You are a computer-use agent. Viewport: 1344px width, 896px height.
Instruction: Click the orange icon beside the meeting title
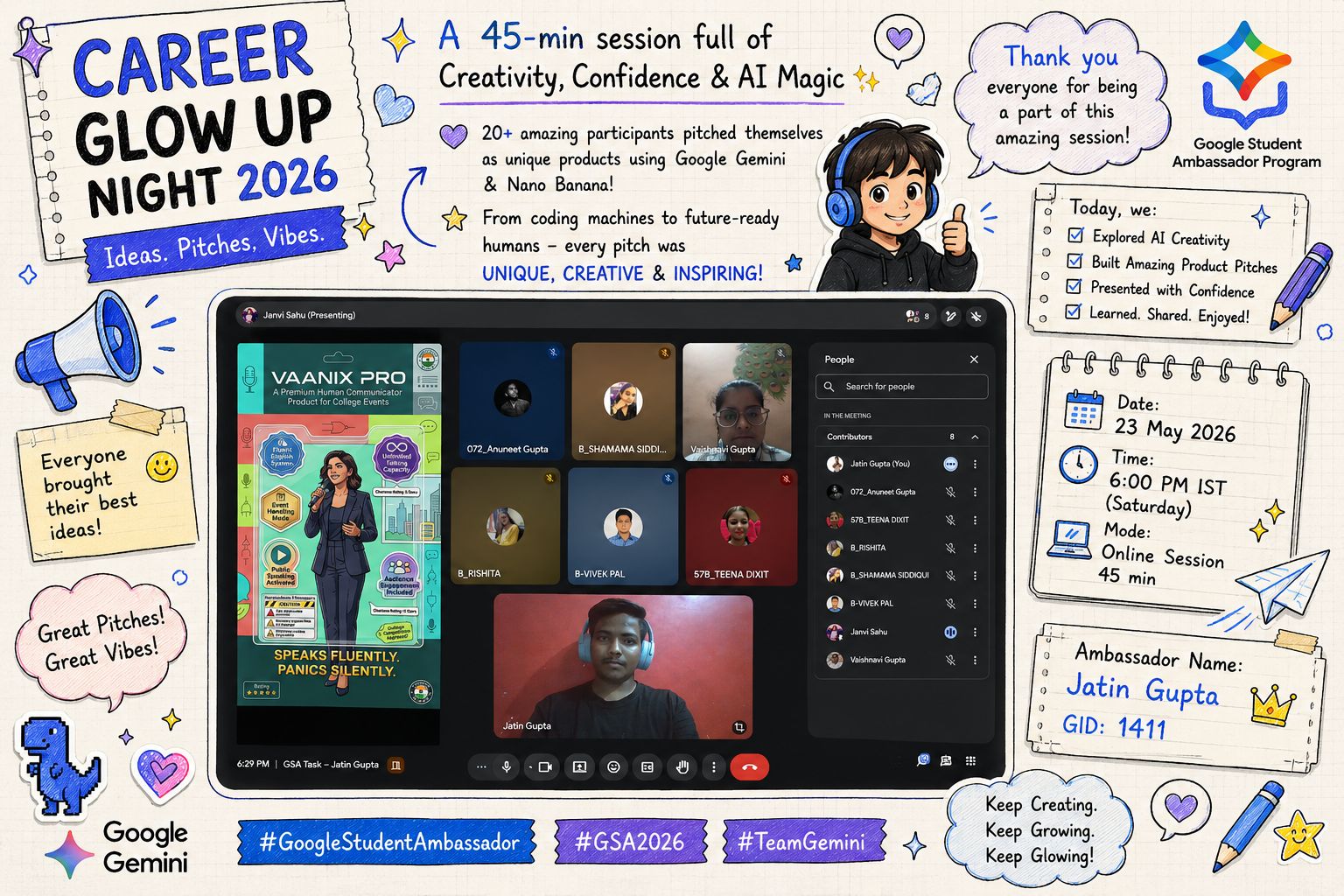pos(396,765)
